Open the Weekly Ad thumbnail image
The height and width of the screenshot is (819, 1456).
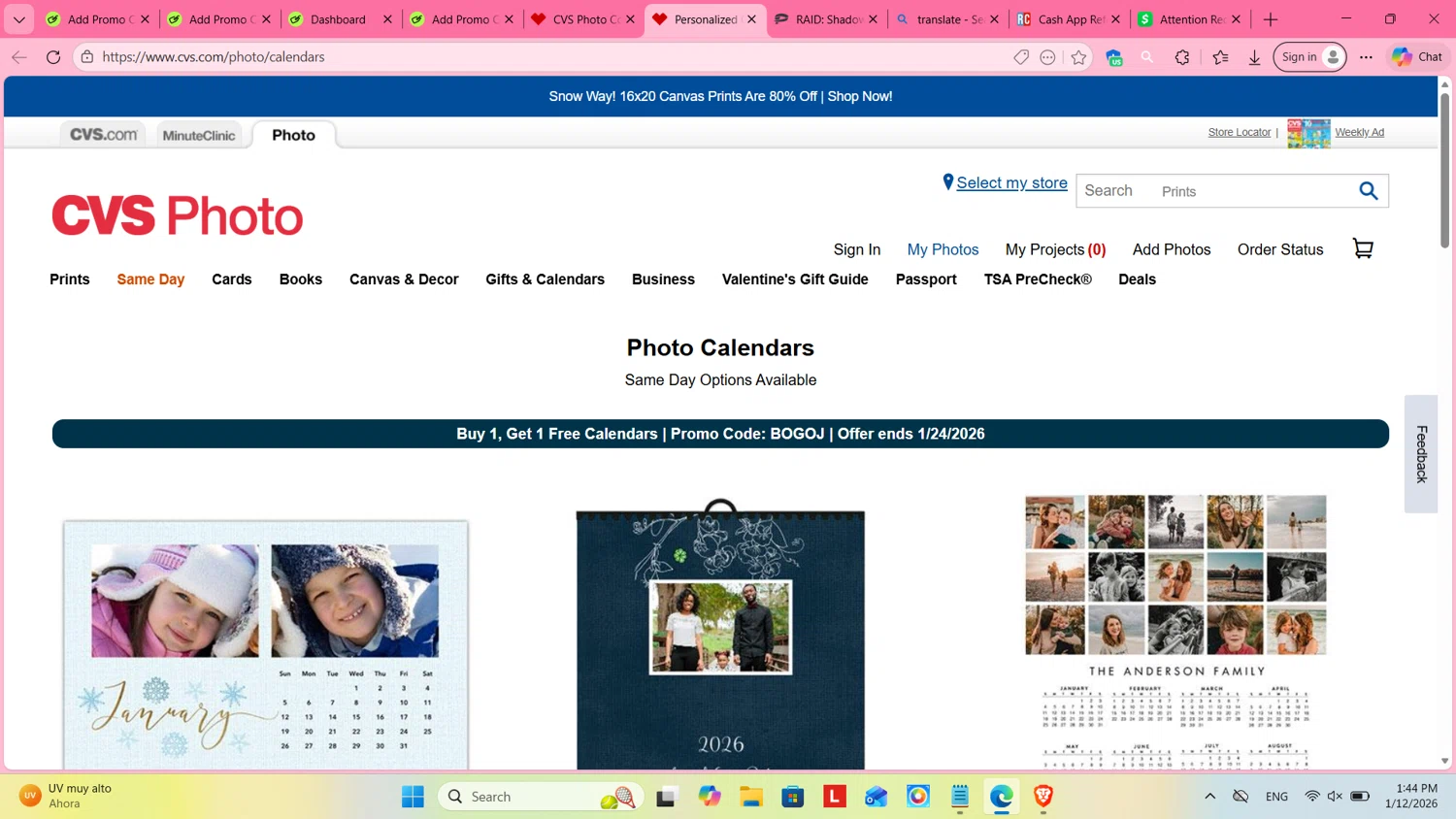coord(1308,133)
